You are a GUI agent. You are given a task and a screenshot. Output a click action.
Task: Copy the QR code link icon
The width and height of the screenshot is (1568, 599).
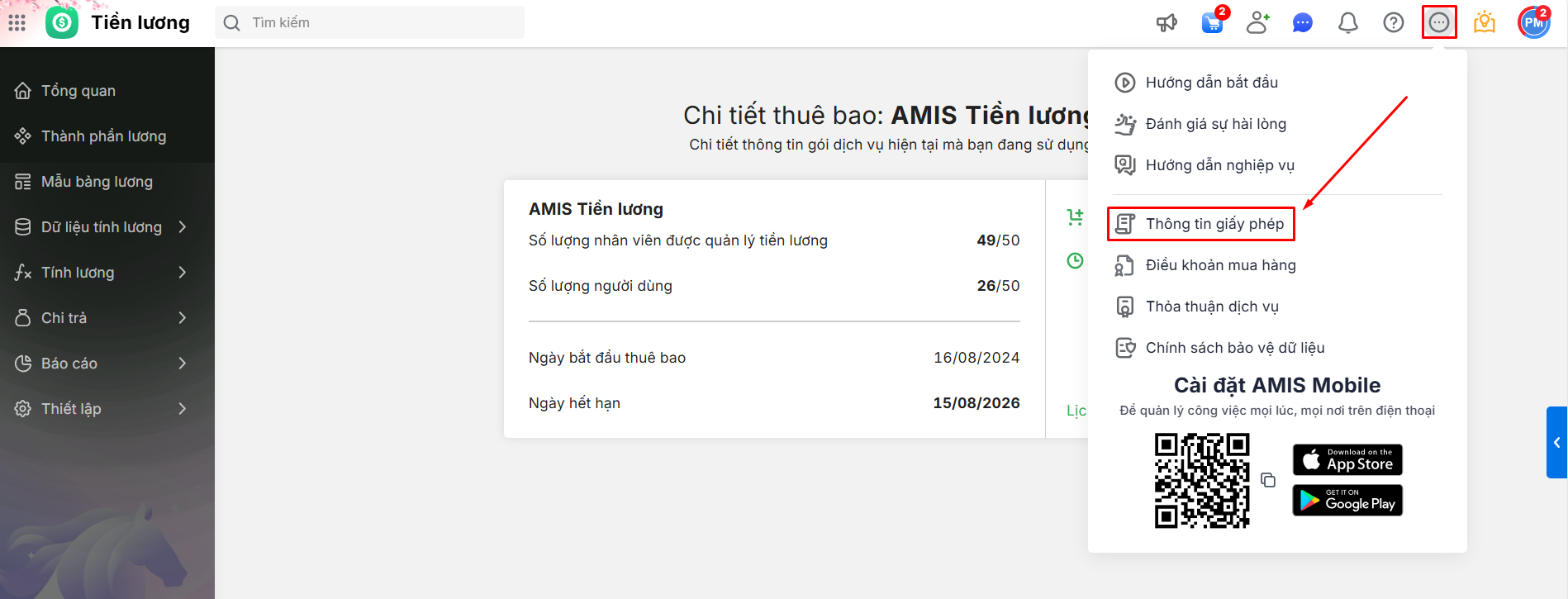pyautogui.click(x=1268, y=480)
